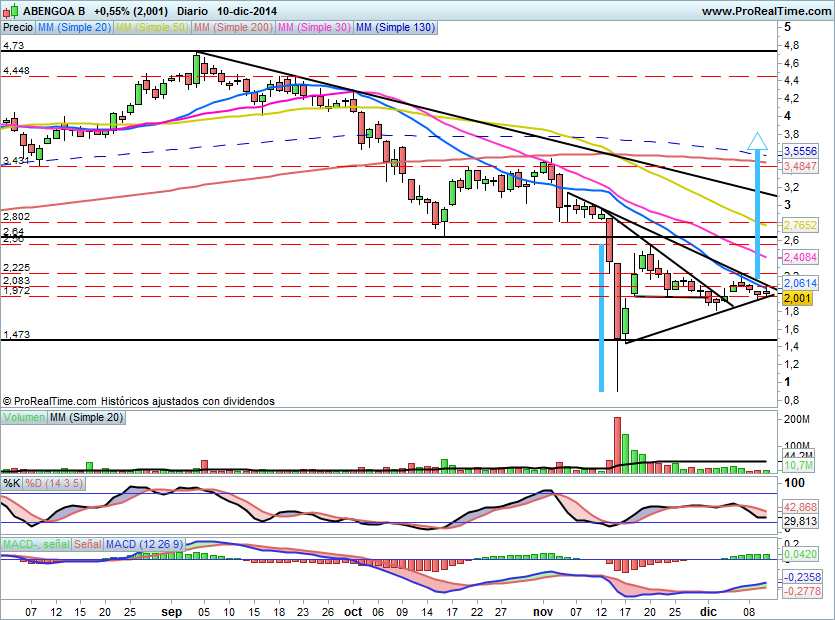Select the Precio indicator label
835x620 pixels.
(x=18, y=27)
